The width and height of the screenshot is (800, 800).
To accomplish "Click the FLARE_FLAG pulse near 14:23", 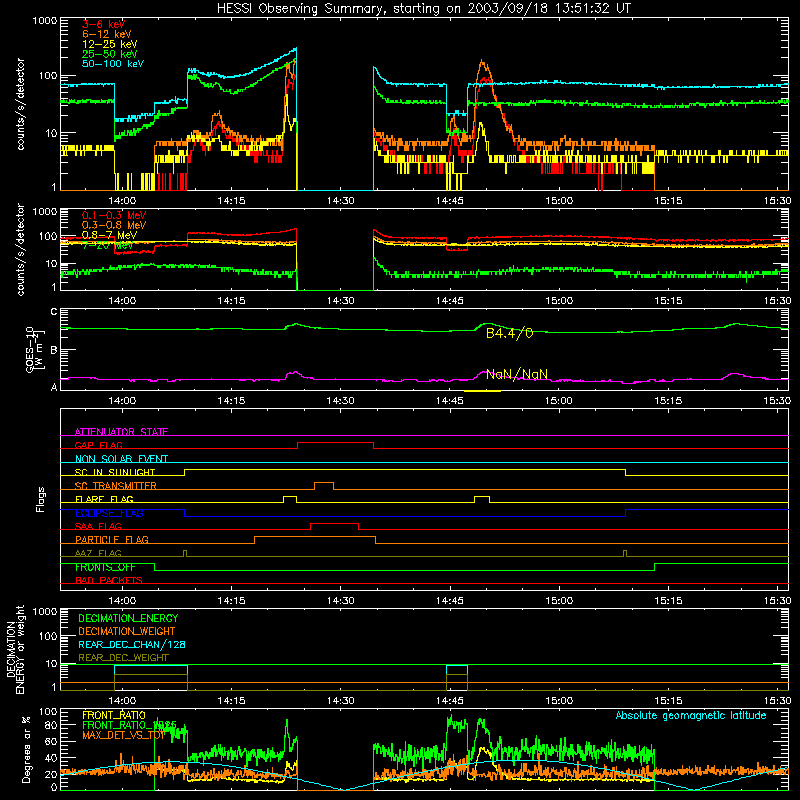I will (290, 496).
